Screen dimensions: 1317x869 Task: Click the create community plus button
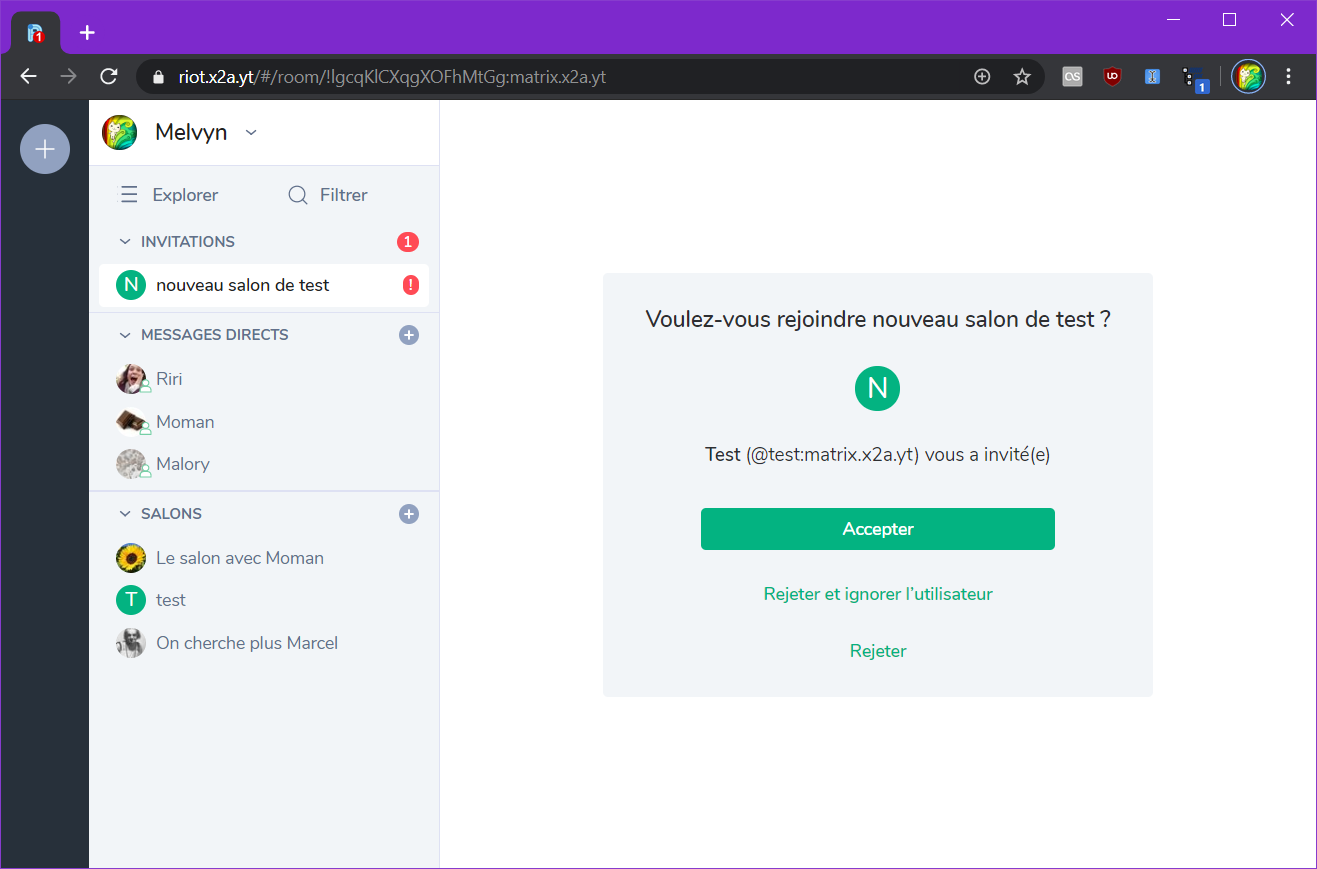(x=45, y=149)
